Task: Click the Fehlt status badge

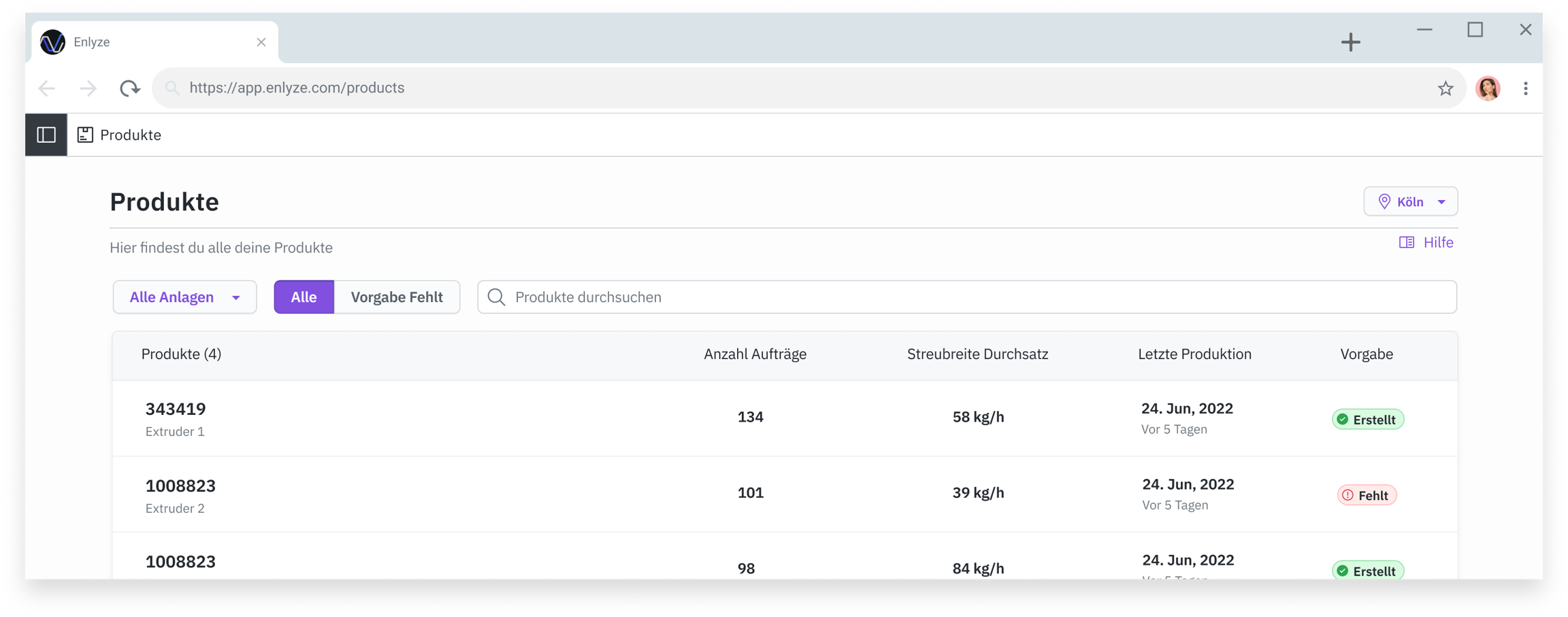Action: (x=1367, y=495)
